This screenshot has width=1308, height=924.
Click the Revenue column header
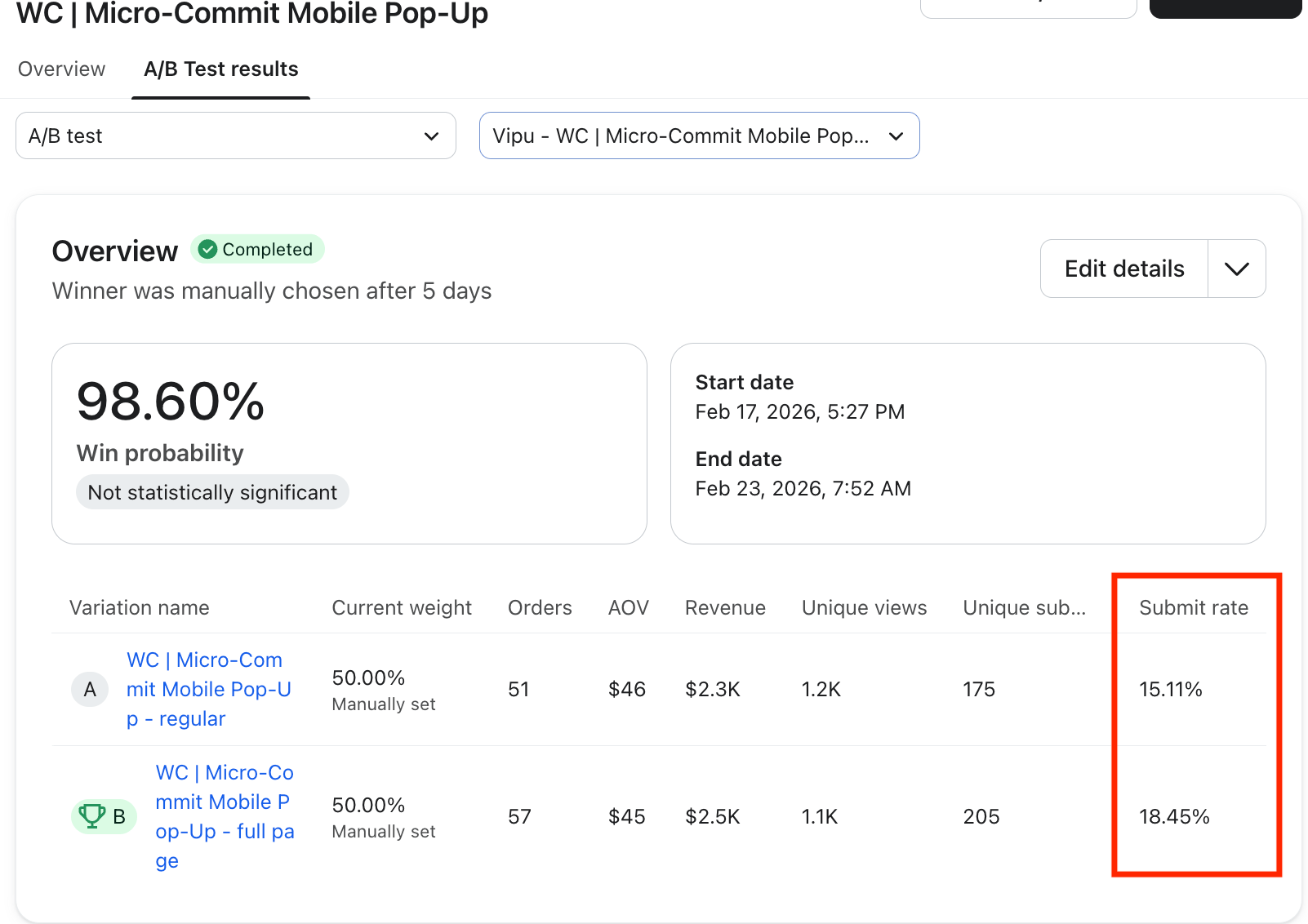click(x=725, y=608)
